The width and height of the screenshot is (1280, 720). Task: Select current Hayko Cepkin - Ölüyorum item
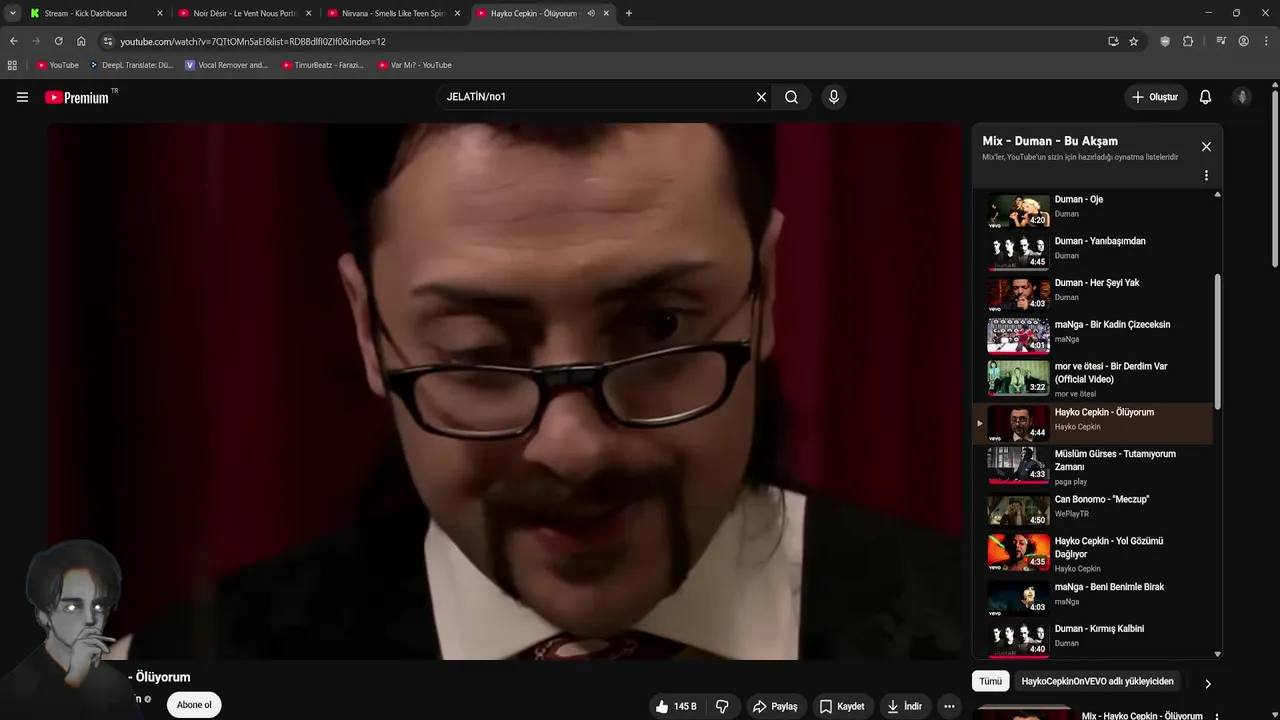pos(1093,424)
